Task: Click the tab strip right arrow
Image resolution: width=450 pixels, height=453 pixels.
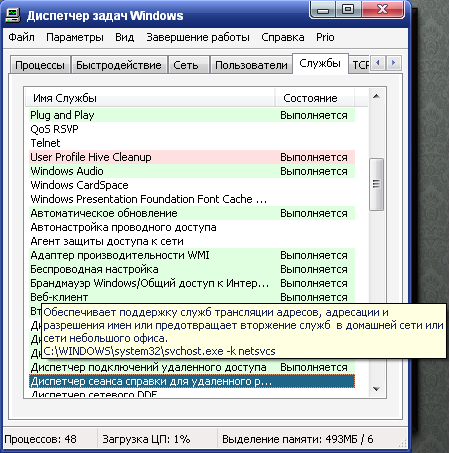Action: (393, 62)
